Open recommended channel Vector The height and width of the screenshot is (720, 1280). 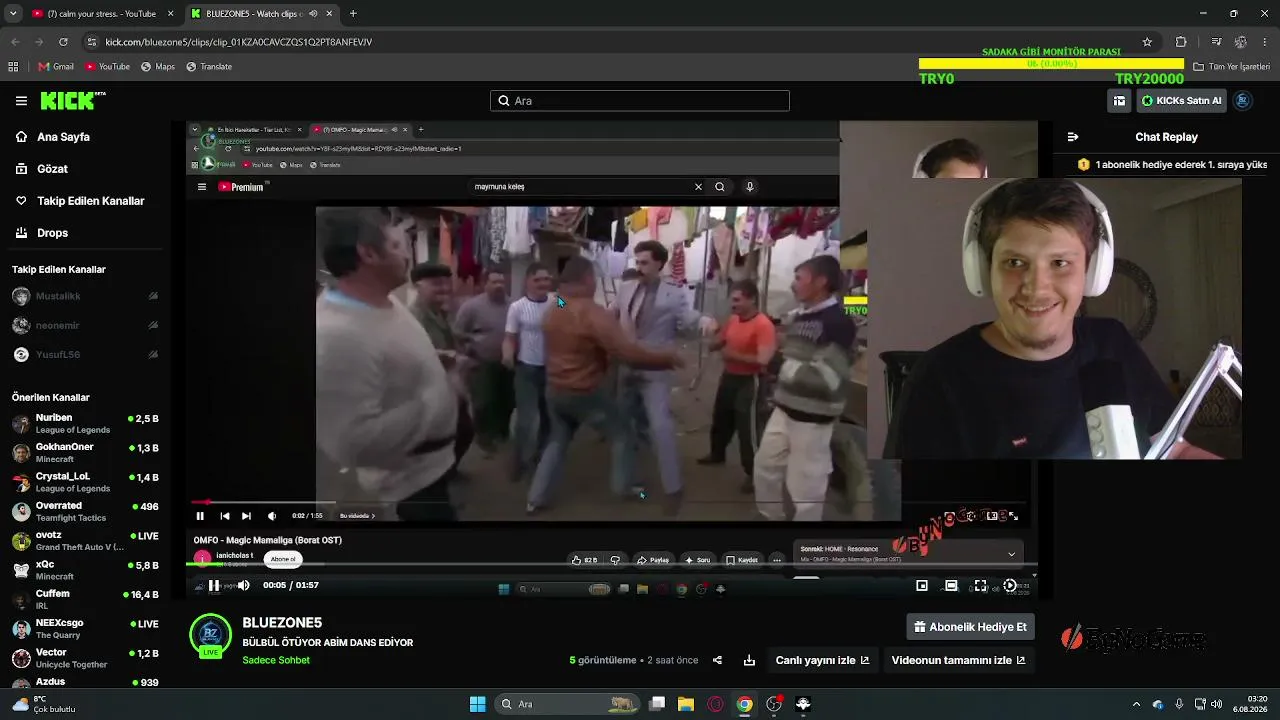click(x=85, y=658)
